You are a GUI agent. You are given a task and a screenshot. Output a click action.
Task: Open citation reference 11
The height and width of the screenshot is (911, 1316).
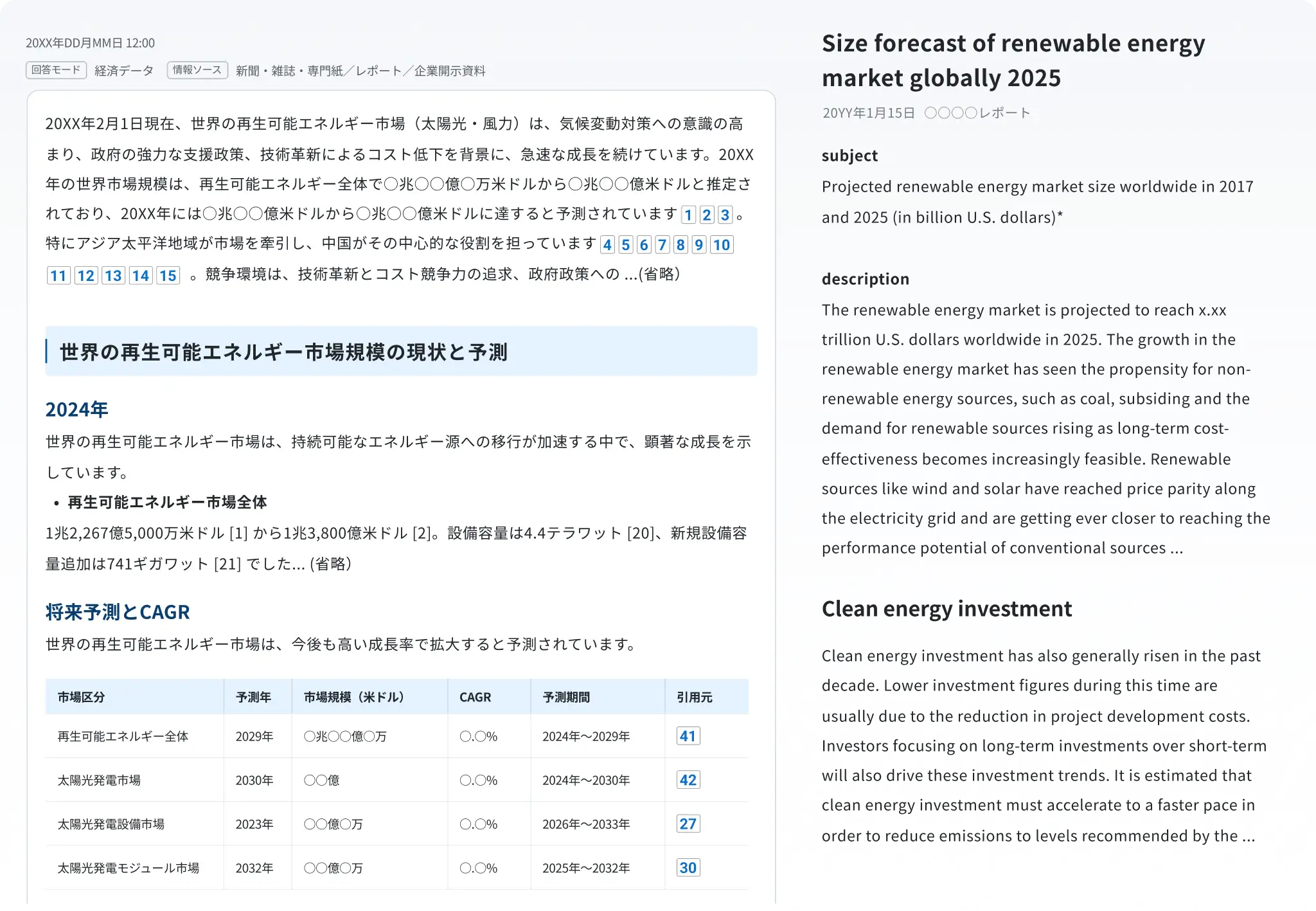click(58, 276)
